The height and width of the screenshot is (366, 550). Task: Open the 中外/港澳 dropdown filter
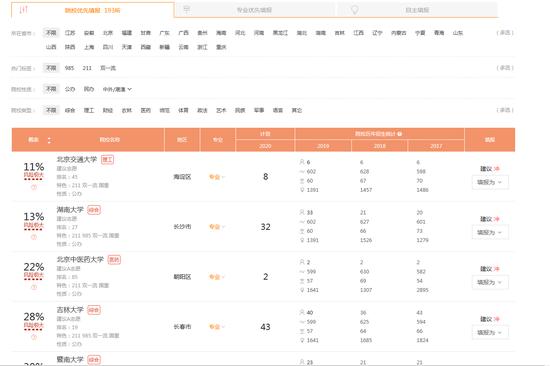(117, 89)
